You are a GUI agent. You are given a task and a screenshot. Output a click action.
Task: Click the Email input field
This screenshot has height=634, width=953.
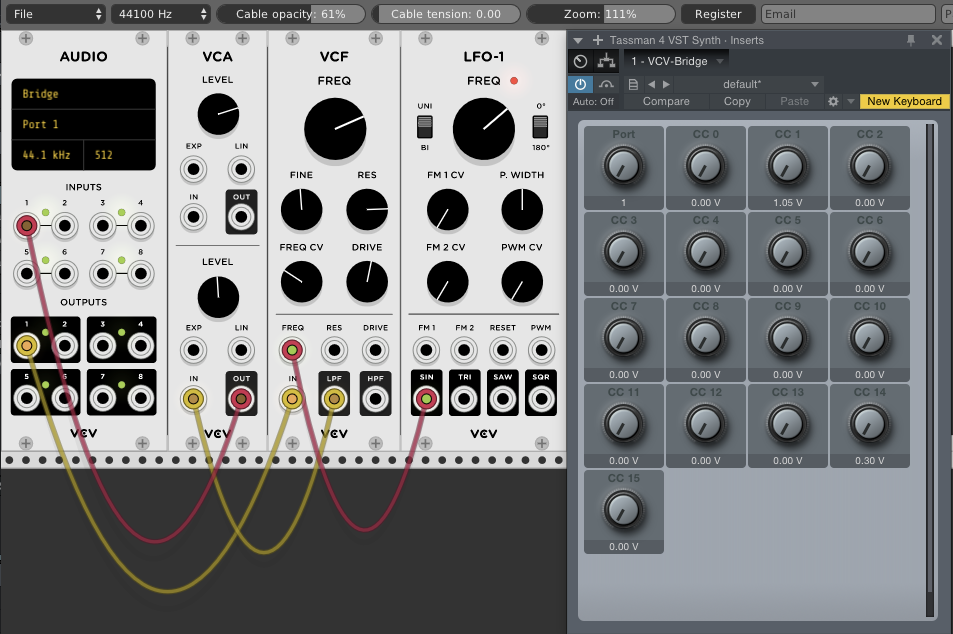pyautogui.click(x=848, y=14)
